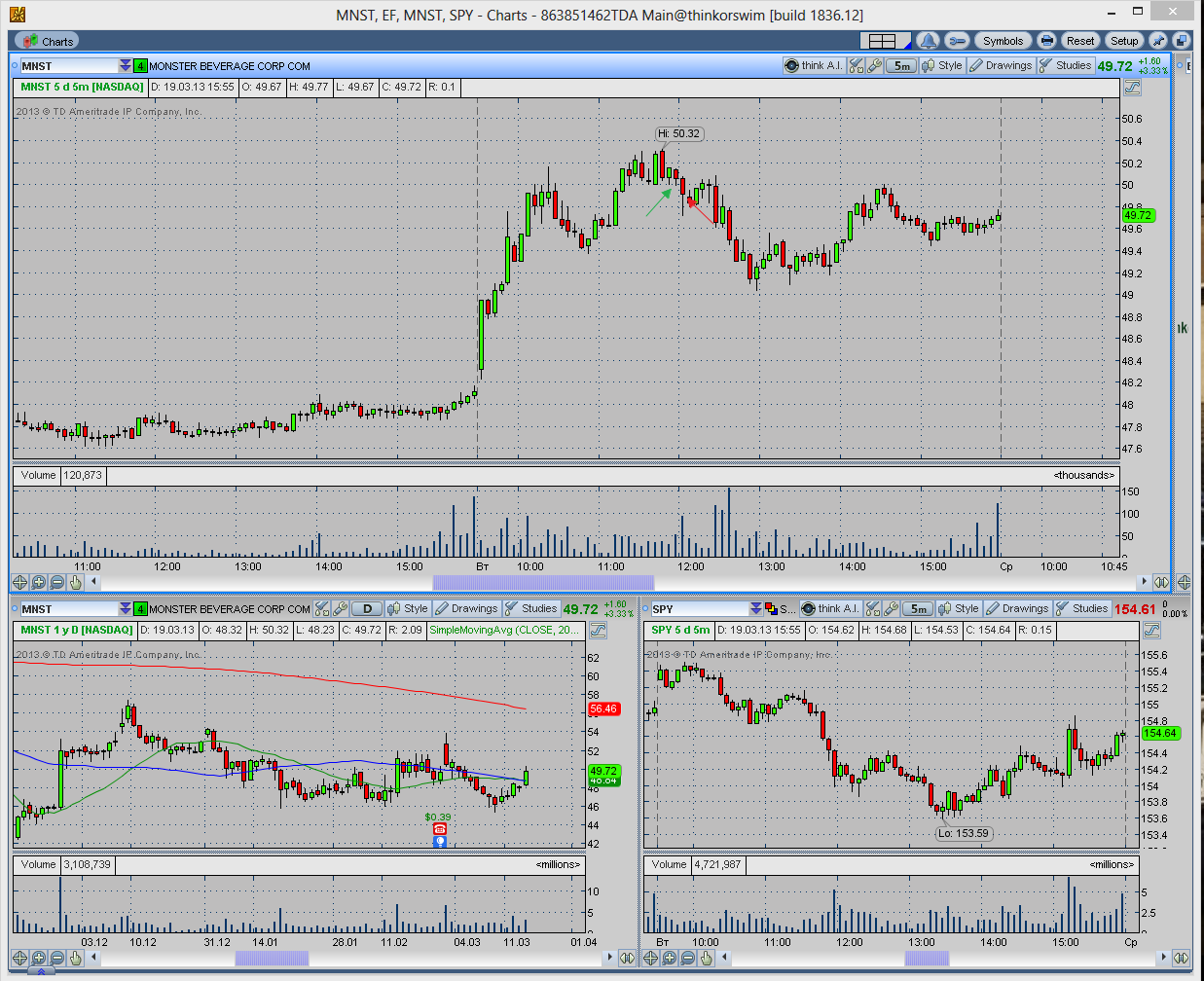
Task: Change the 5m timeframe on the top MNST chart
Action: pyautogui.click(x=902, y=65)
